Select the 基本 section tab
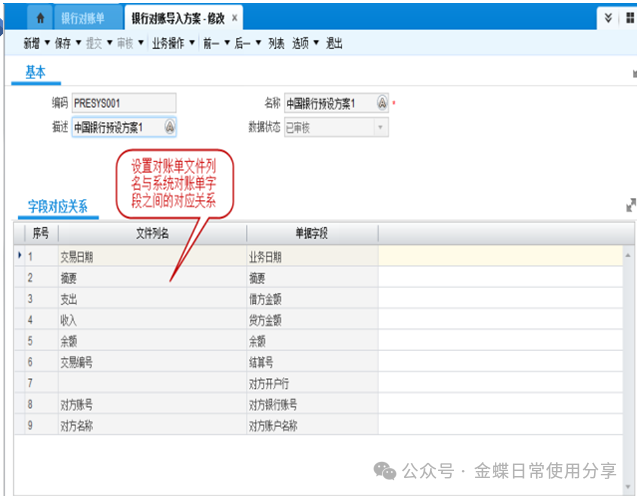Viewport: 637px width, 496px height. (x=35, y=72)
